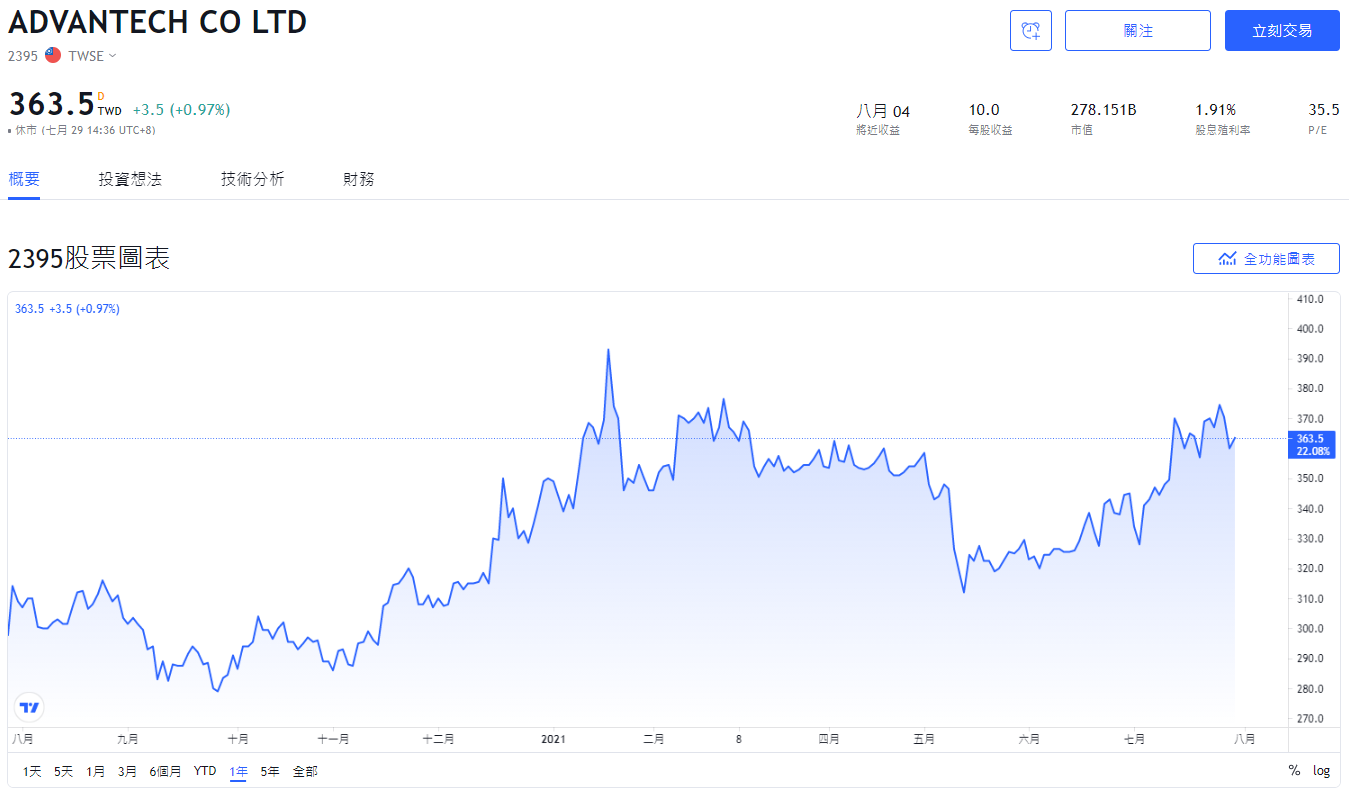Select the YTD time range
1349x799 pixels.
[x=205, y=771]
